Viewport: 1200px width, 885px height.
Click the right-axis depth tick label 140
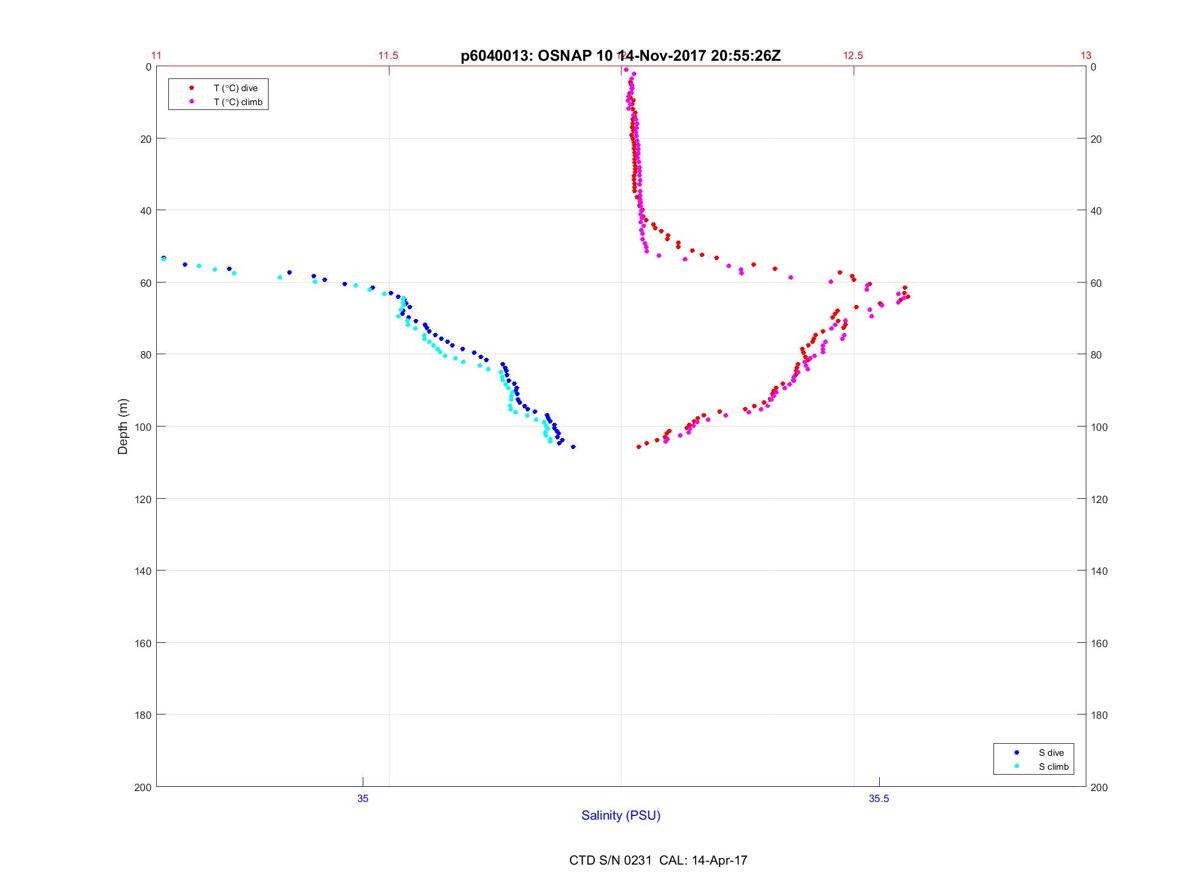point(1100,571)
